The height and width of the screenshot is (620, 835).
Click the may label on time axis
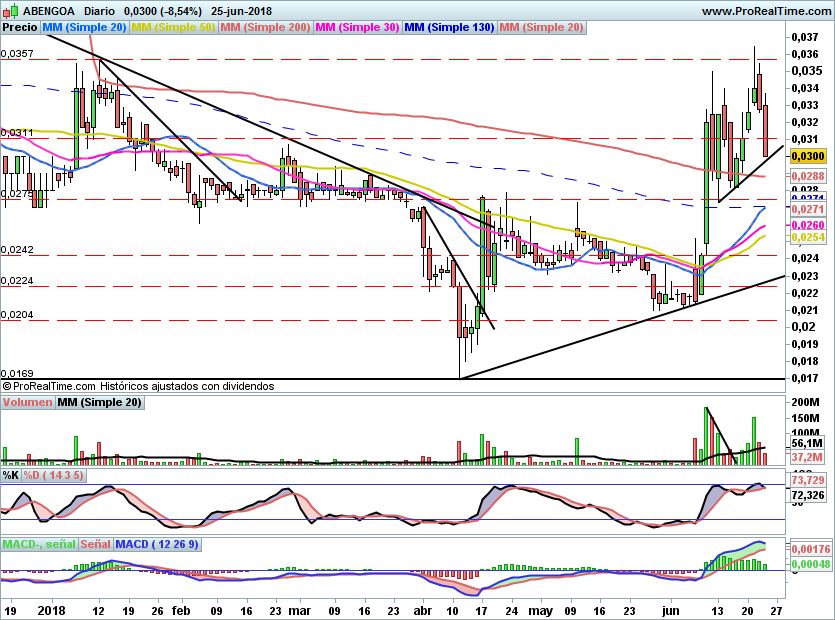(x=541, y=611)
